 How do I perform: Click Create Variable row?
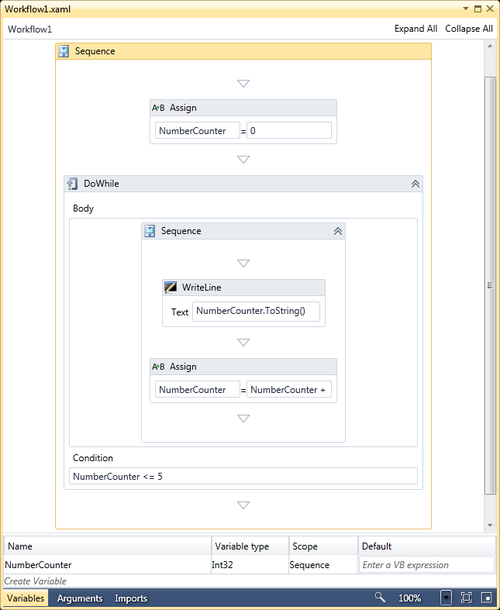pos(35,581)
